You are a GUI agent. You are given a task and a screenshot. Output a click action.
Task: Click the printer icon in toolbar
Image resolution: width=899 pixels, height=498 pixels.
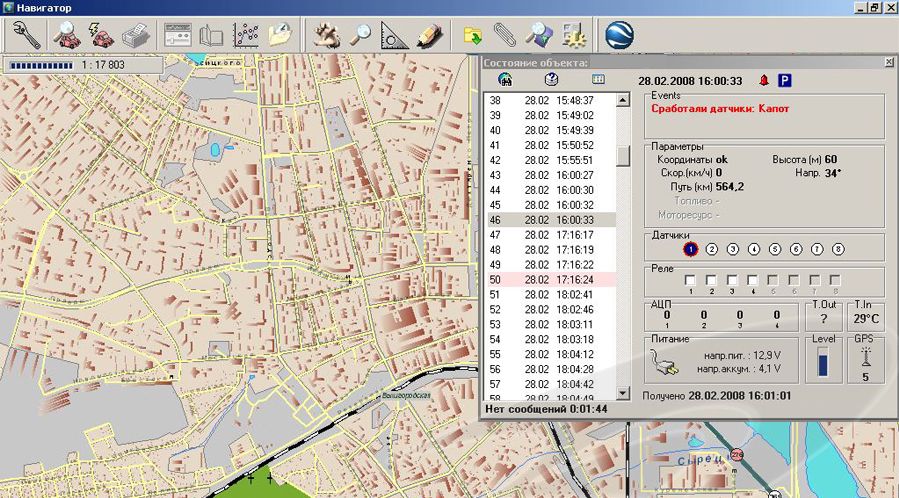click(135, 36)
